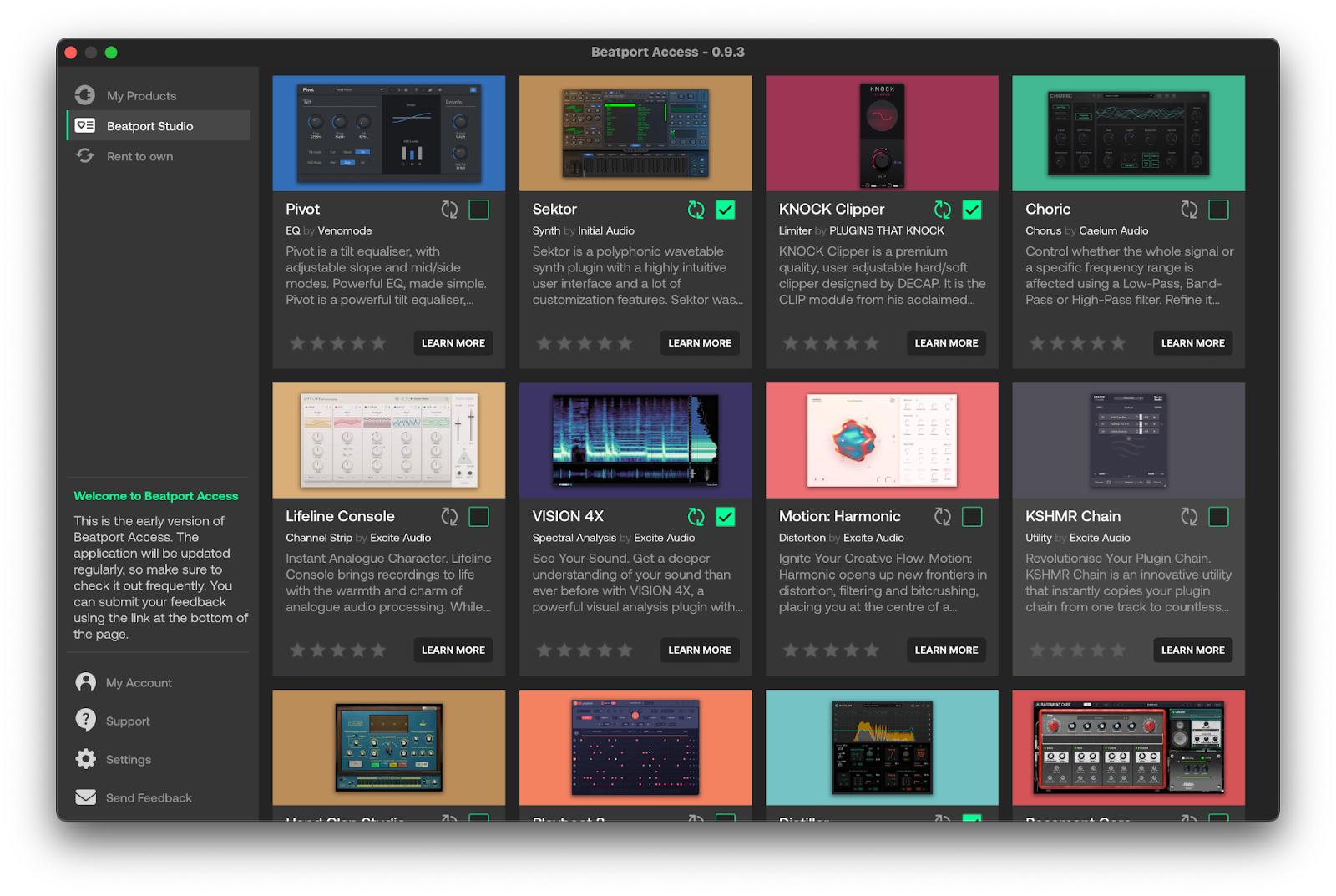Uncheck the VISION 4X checkbox

click(726, 516)
